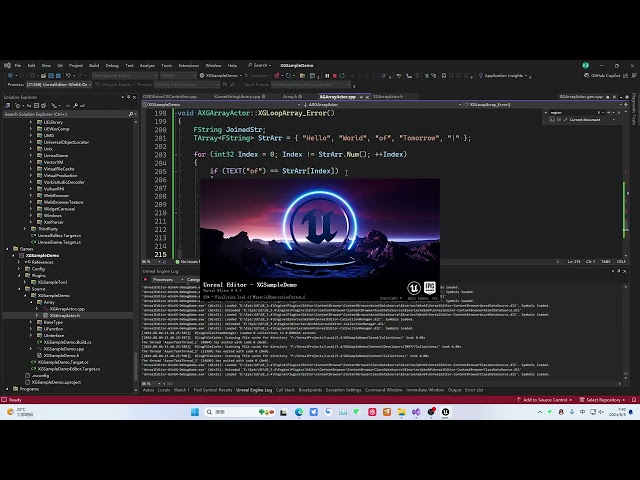Click the Visual Studio logo icon

point(7,65)
